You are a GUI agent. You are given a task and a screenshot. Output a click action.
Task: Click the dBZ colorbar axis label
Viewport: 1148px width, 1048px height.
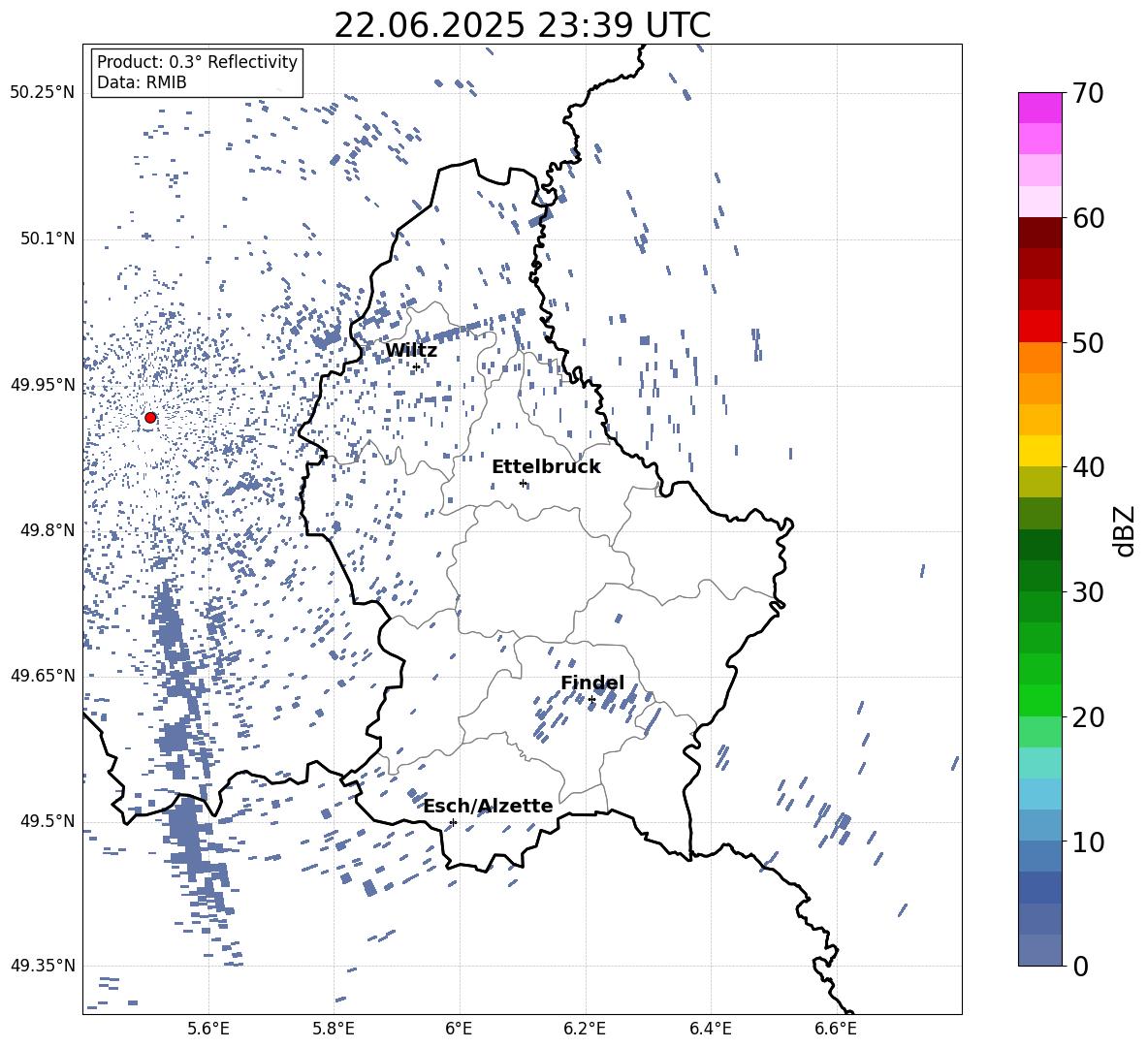tap(1126, 530)
